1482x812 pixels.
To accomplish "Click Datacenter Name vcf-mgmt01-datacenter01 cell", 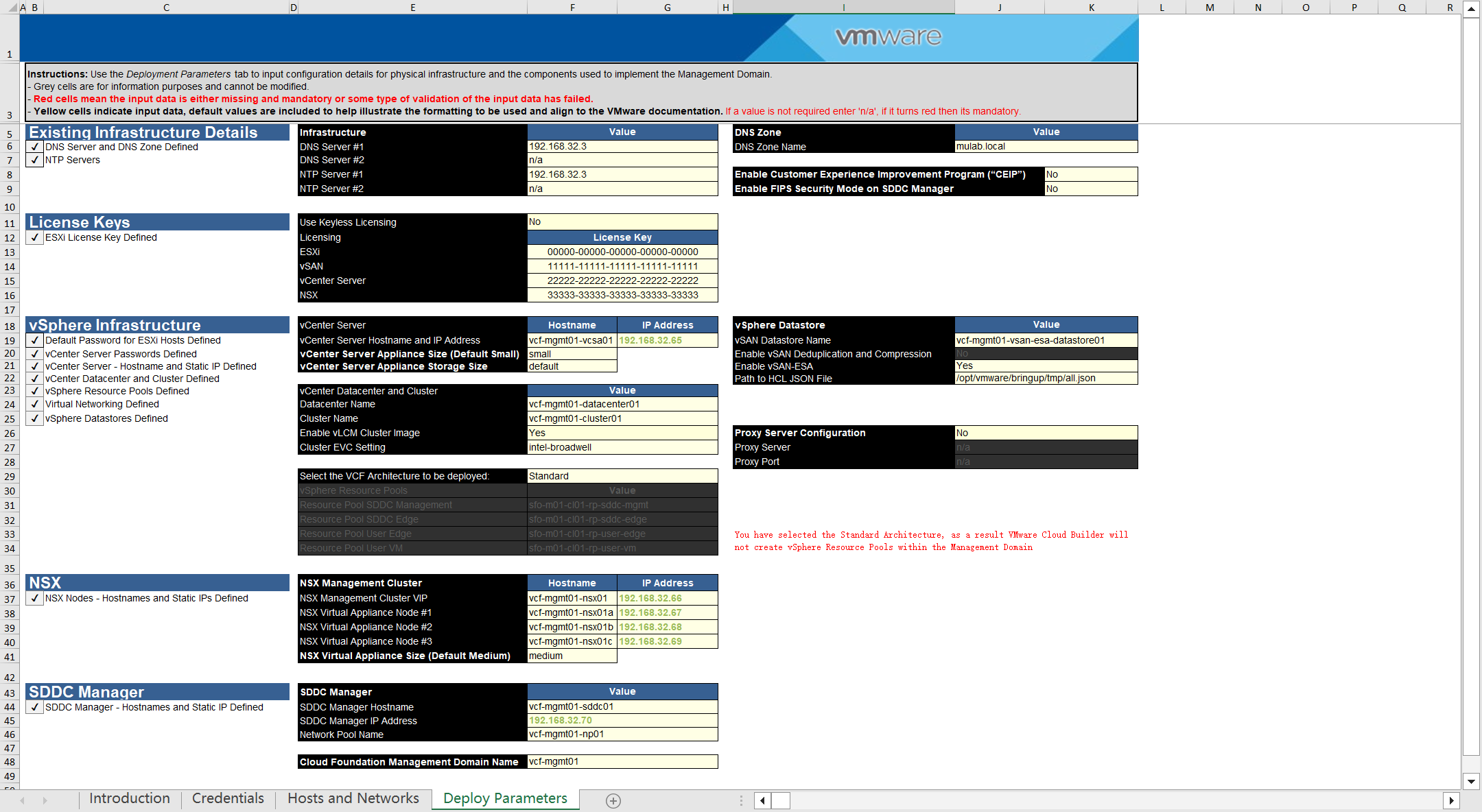I will pyautogui.click(x=622, y=404).
